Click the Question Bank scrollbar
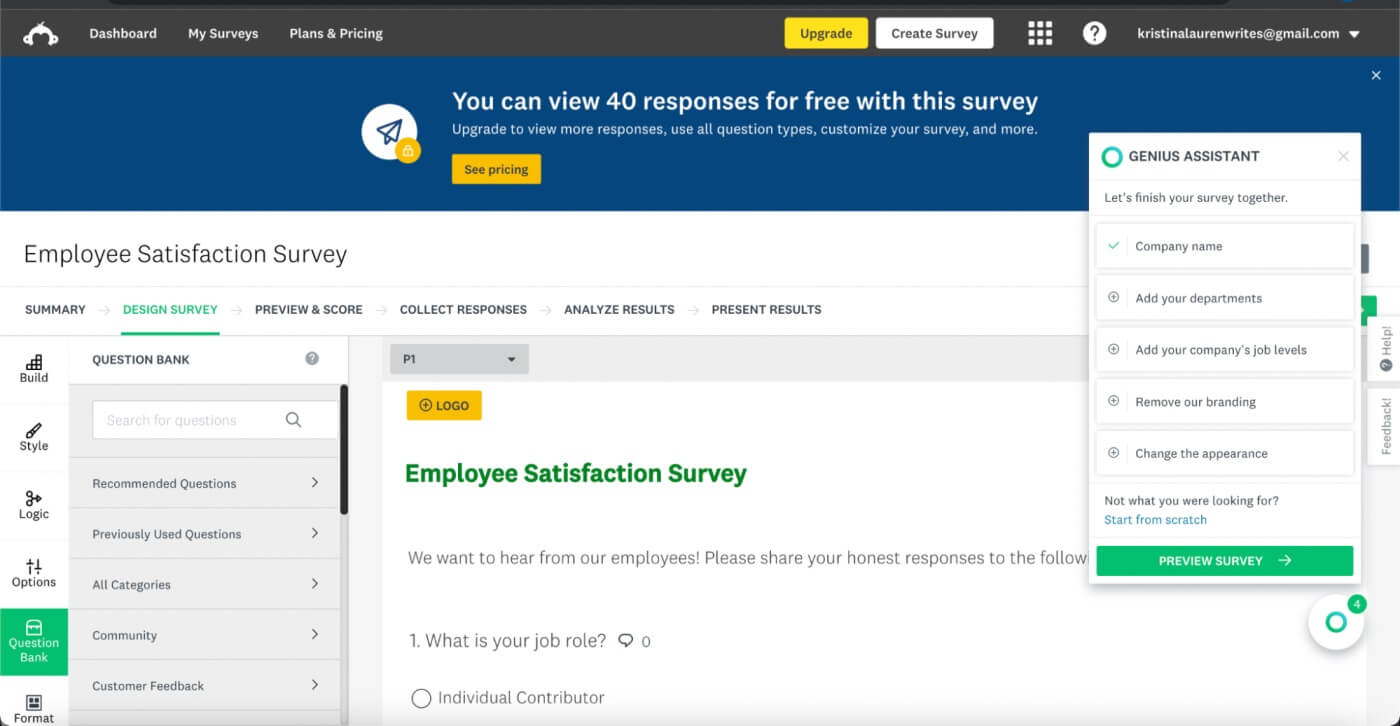Viewport: 1400px width, 726px height. tap(344, 450)
